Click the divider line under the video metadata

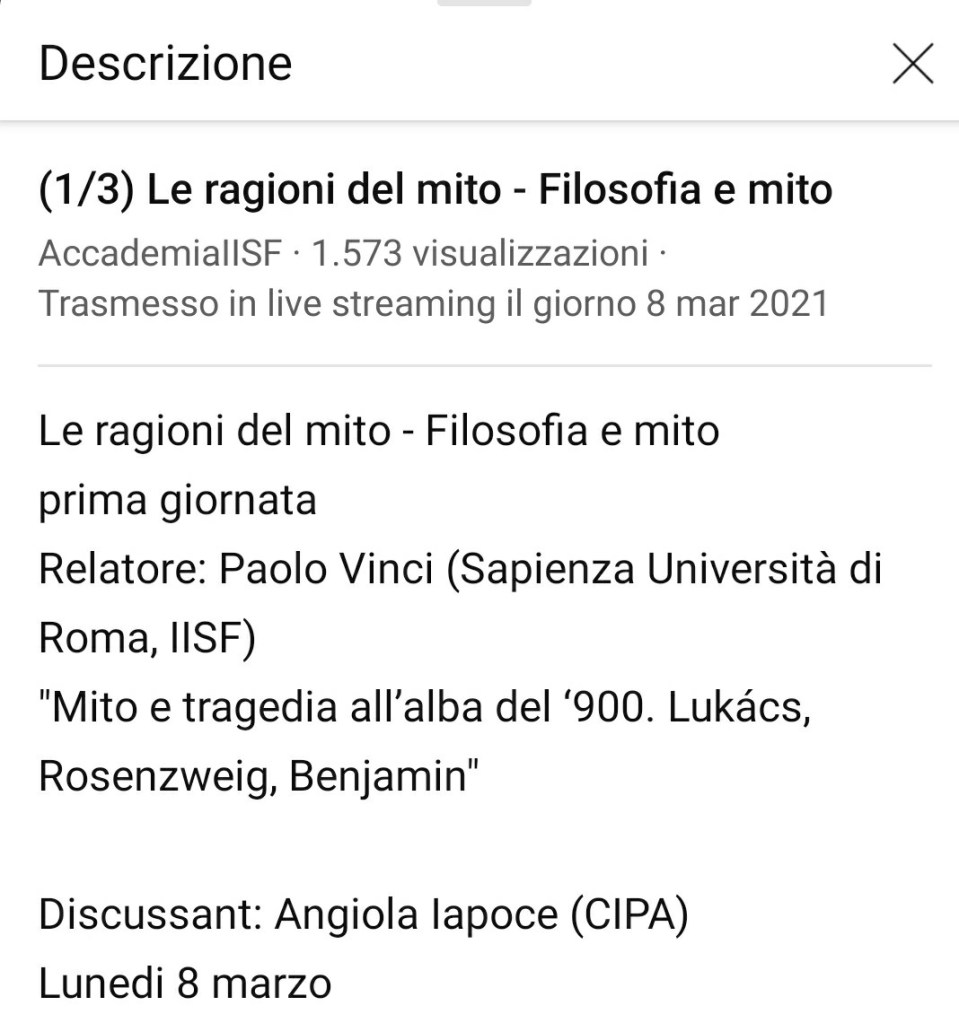pyautogui.click(x=484, y=366)
